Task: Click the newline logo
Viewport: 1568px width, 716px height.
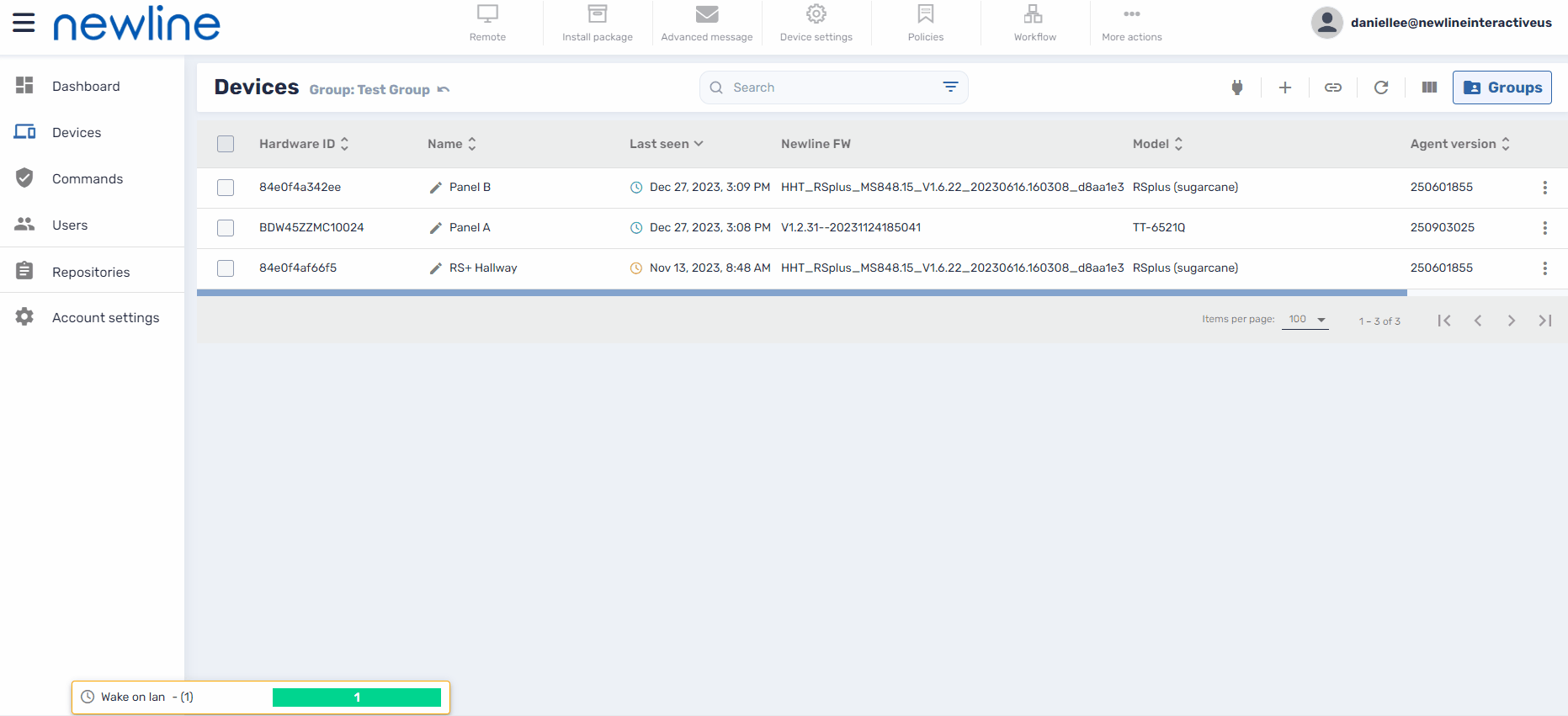Action: (136, 24)
